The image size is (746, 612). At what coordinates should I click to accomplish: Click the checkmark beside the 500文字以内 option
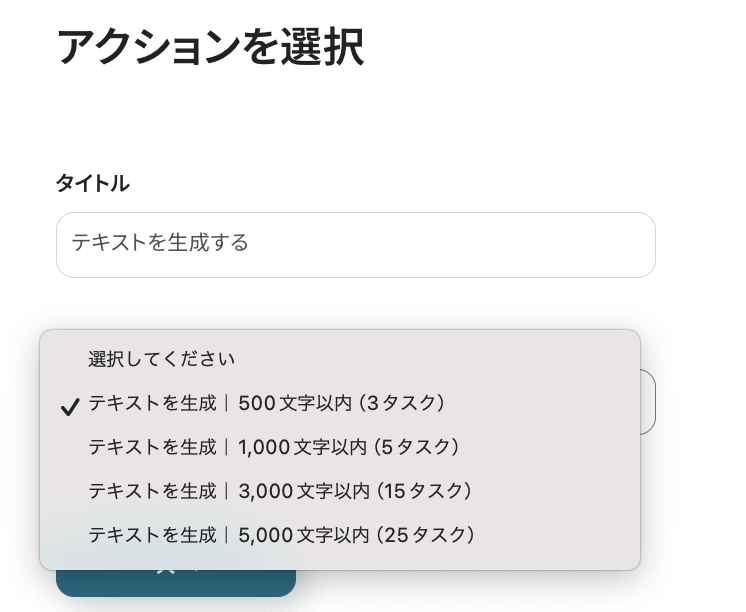(x=70, y=407)
